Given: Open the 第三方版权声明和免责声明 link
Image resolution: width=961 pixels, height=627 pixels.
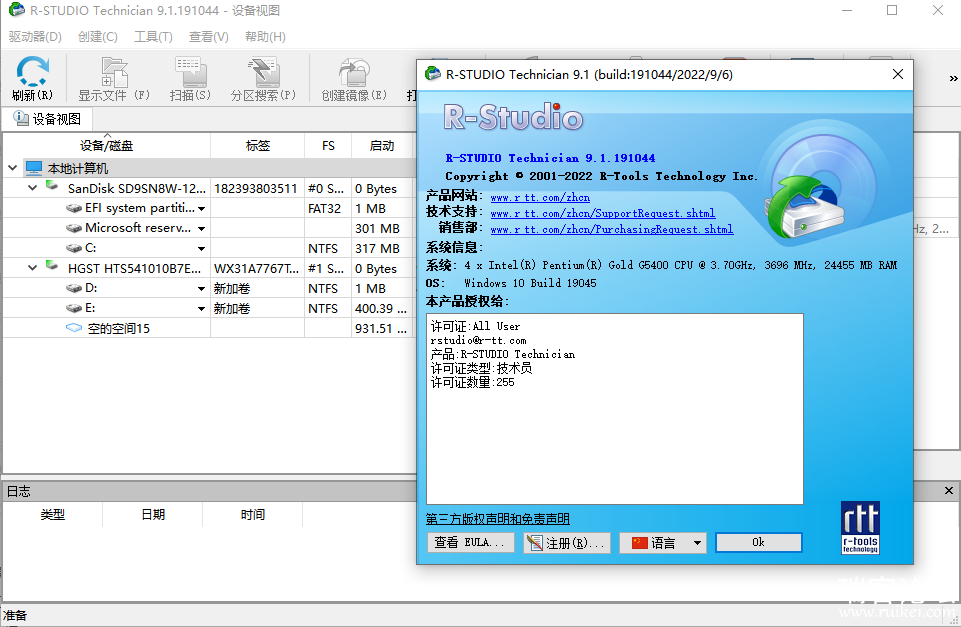Looking at the screenshot, I should point(498,519).
